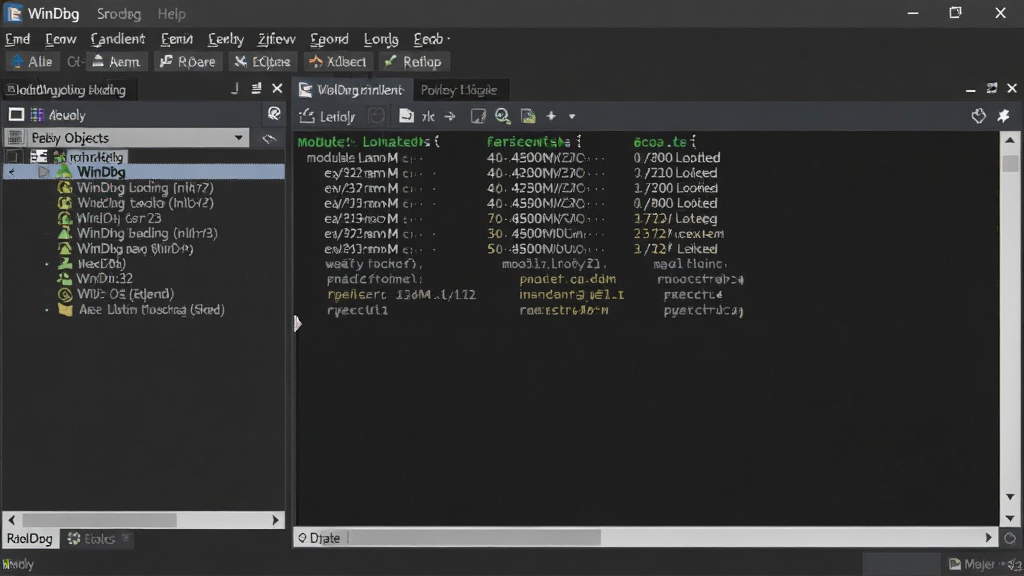This screenshot has height=576, width=1024.
Task: Click the pin icon at output toolbar right
Action: click(1004, 116)
